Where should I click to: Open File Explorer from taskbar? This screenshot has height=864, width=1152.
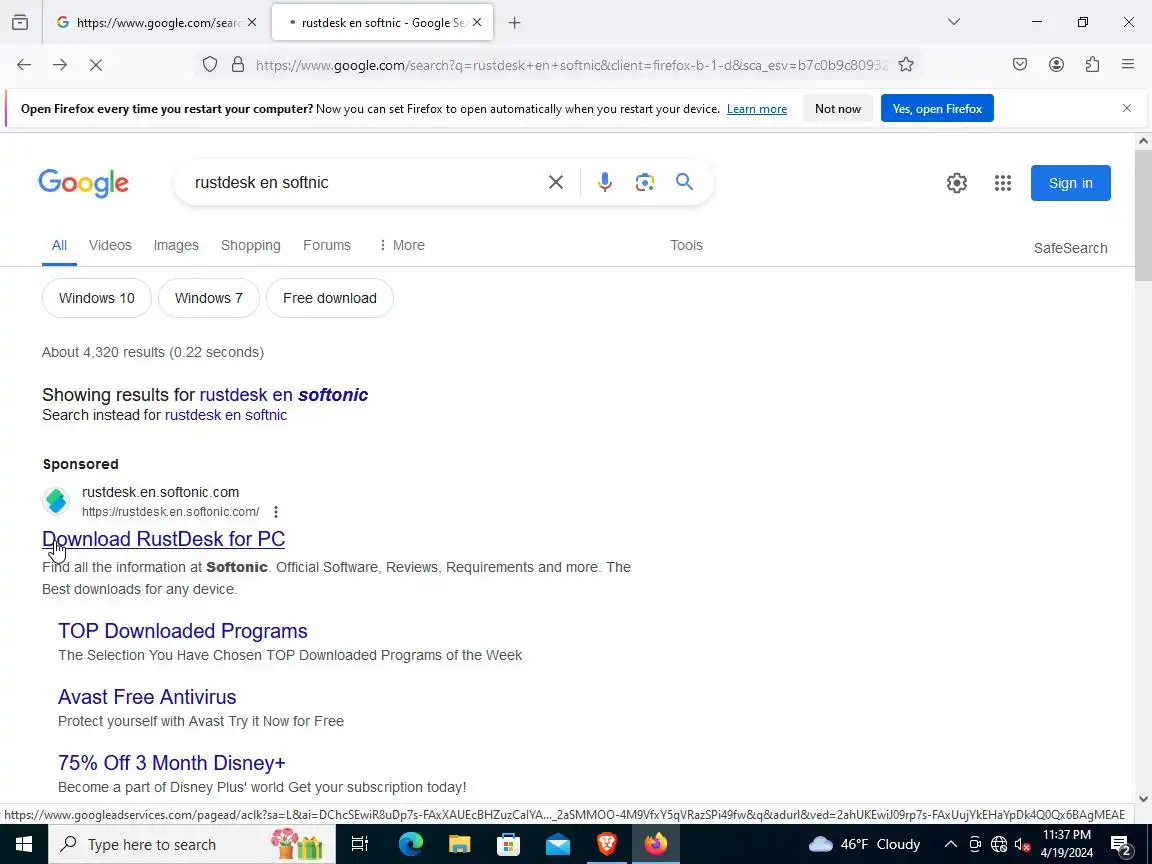(460, 844)
